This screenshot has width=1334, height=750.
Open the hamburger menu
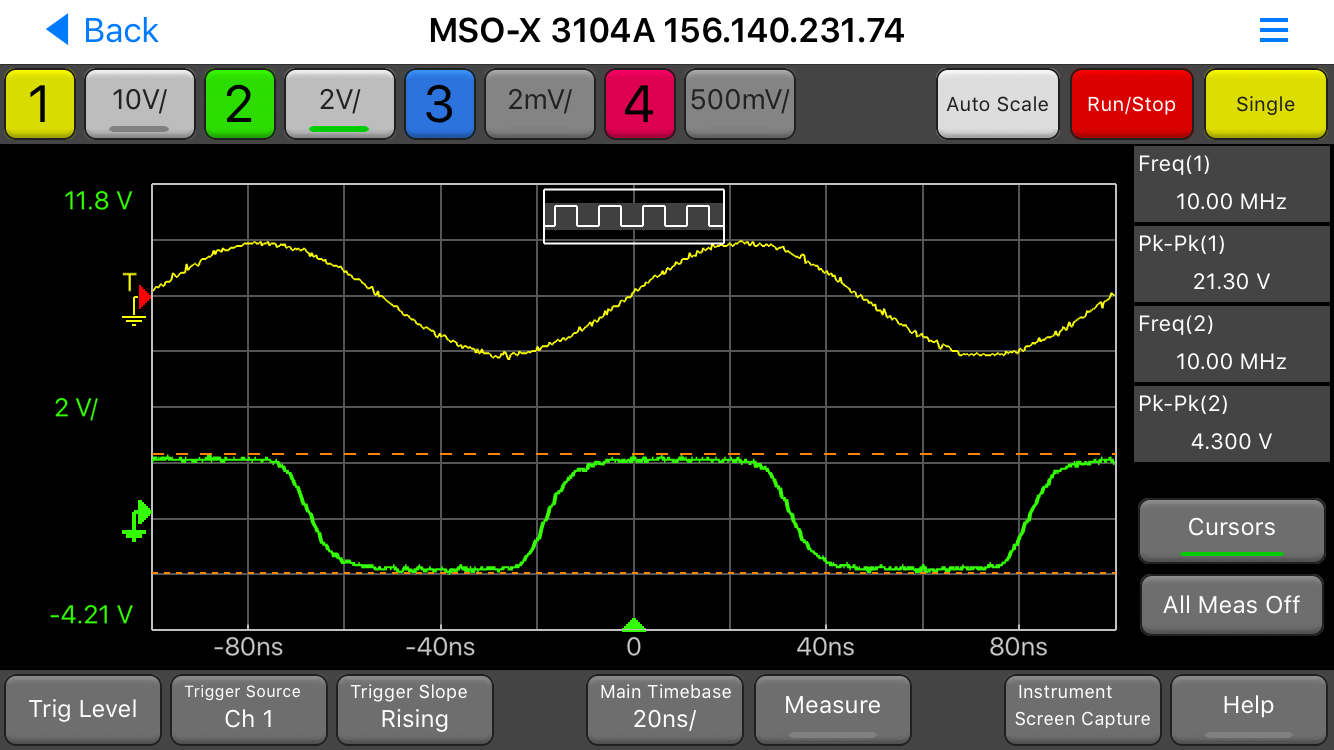click(1273, 31)
